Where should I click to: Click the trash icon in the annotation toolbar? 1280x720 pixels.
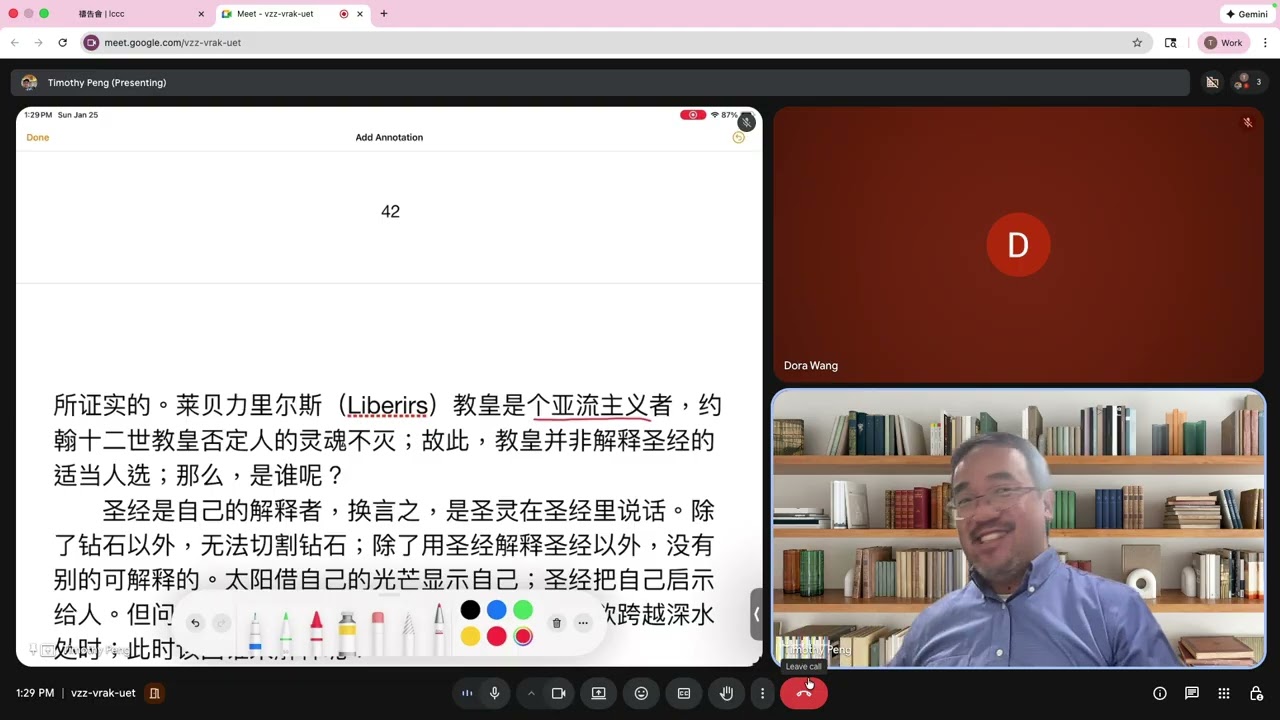tap(557, 623)
